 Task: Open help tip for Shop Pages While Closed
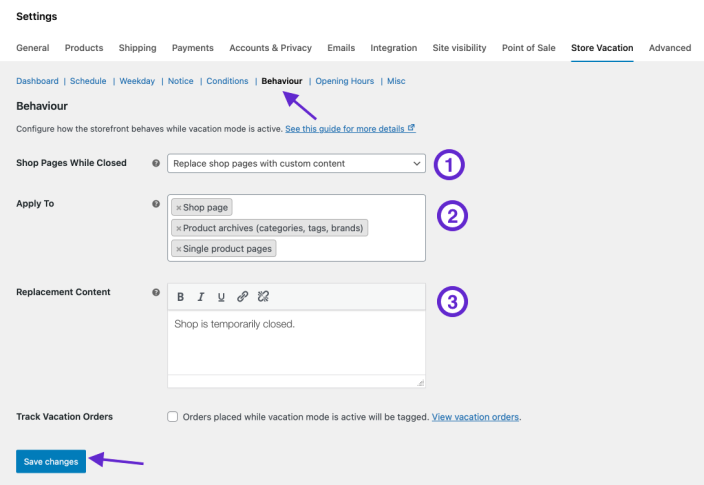click(x=156, y=163)
